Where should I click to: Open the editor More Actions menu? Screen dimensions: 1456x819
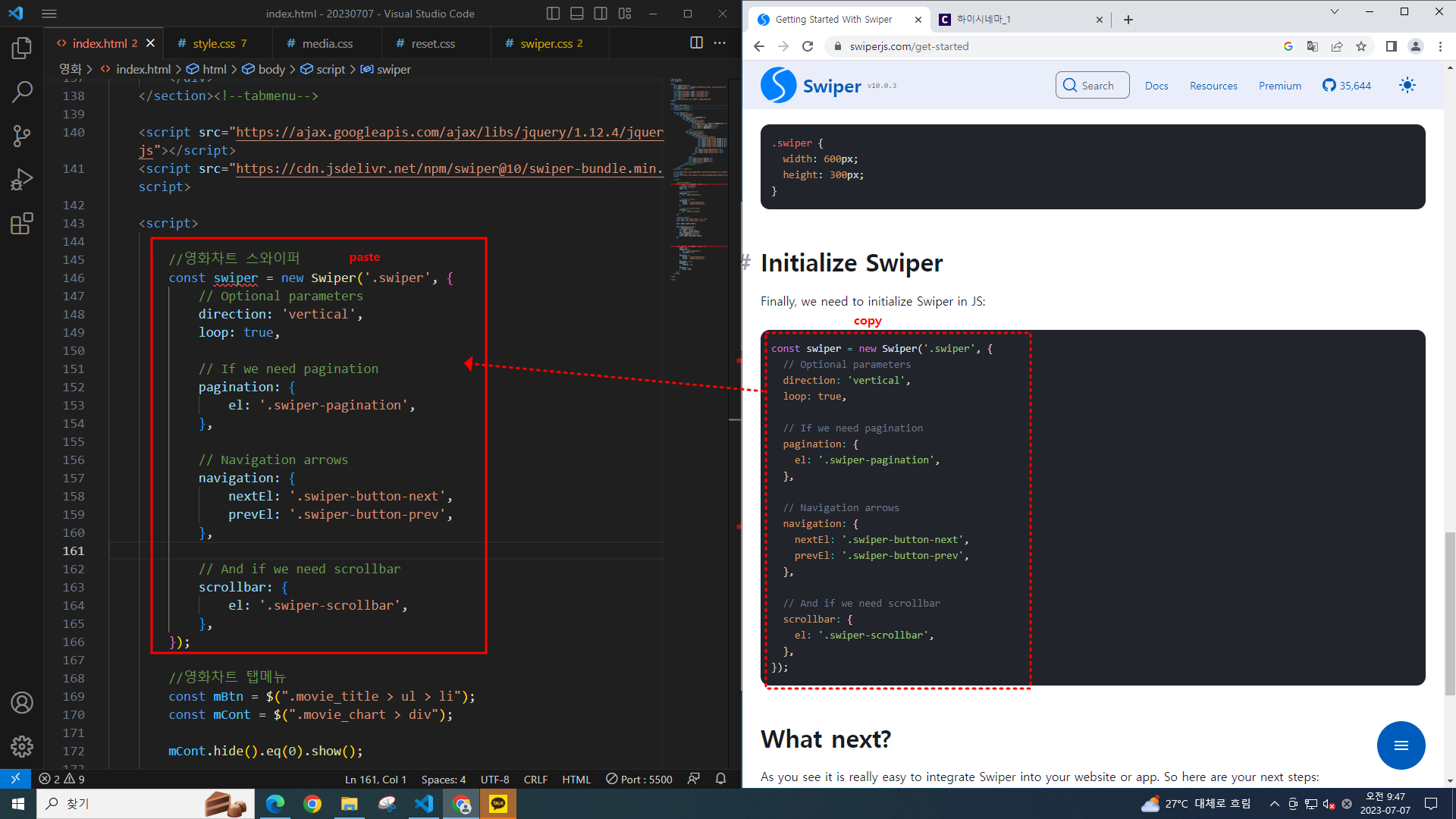click(720, 43)
